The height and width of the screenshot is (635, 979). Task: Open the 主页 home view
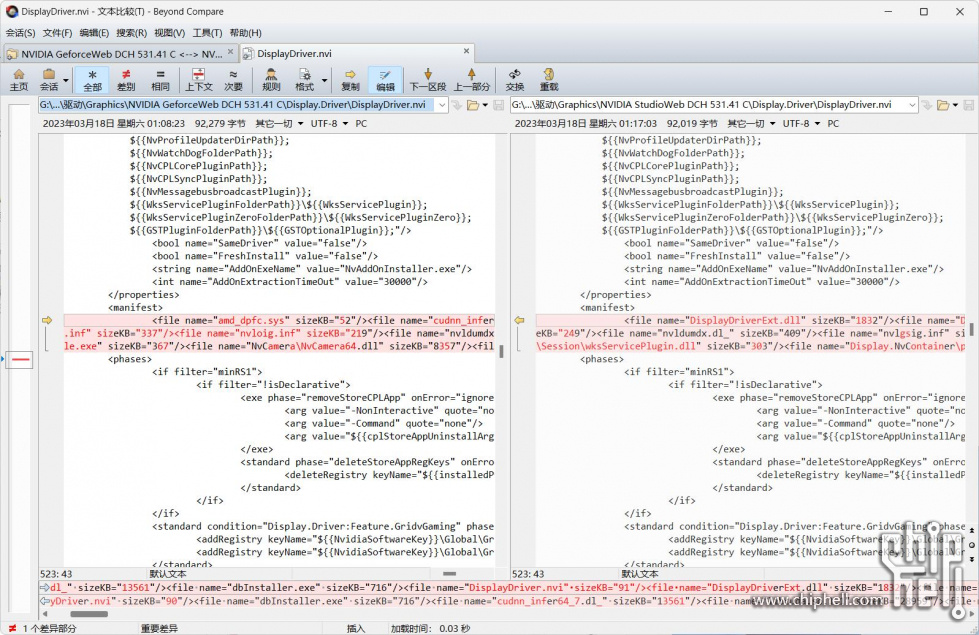pos(19,80)
